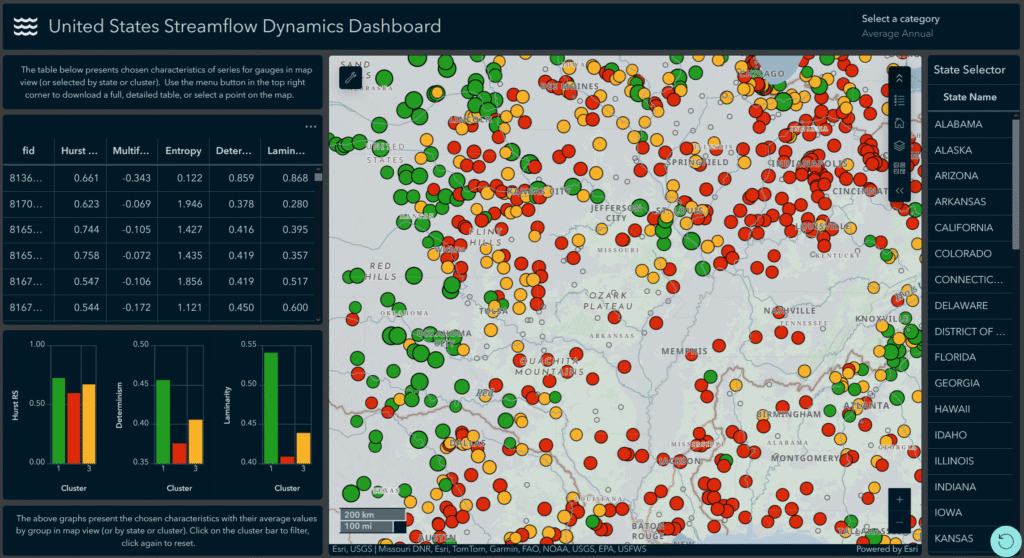The image size is (1024, 558).
Task: Collapse map toolbar with double up chevron
Action: coord(899,78)
